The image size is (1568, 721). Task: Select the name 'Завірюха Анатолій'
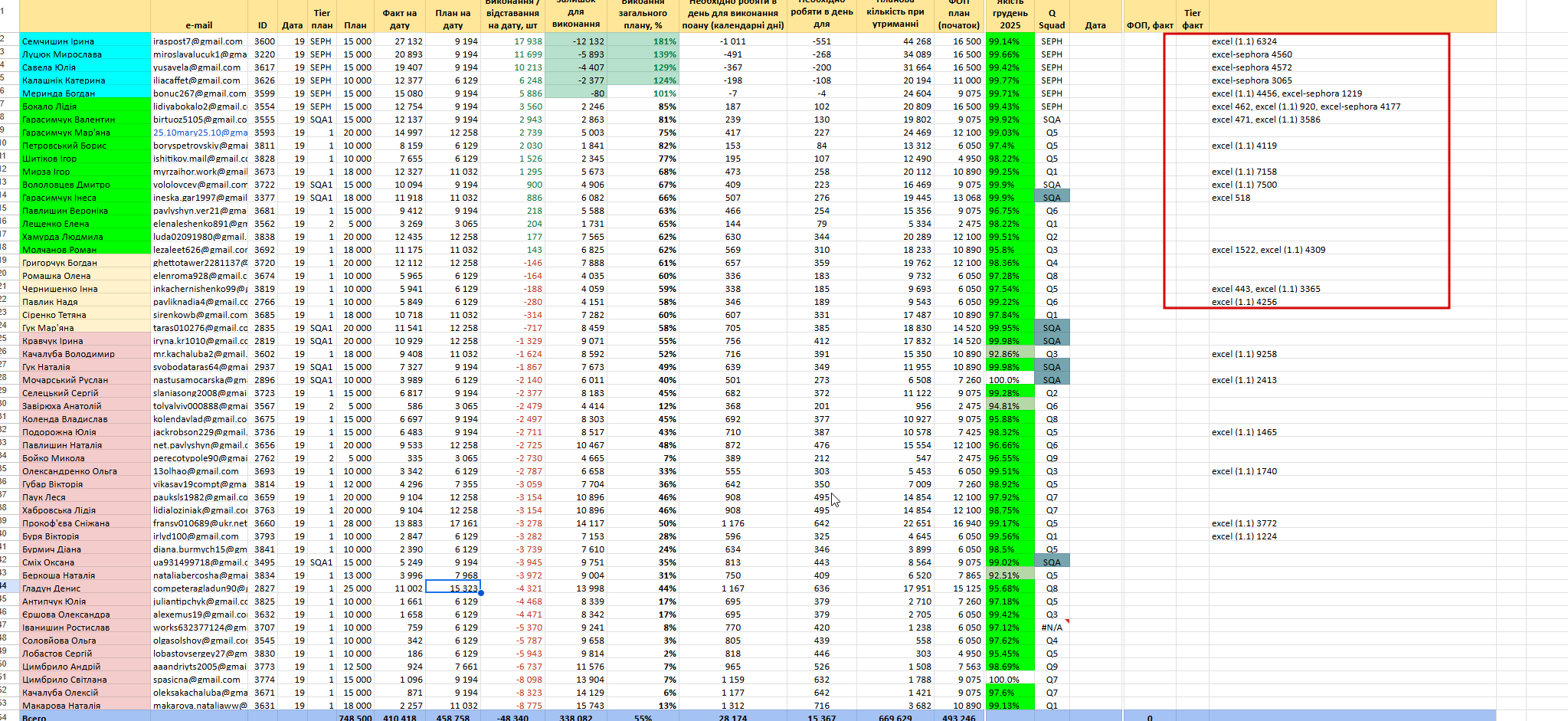click(84, 406)
